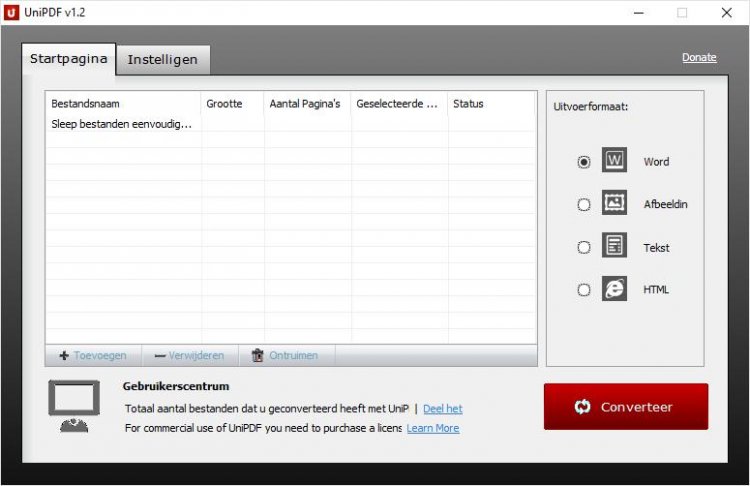This screenshot has width=750, height=486.
Task: Click the HTML Internet Explorer icon
Action: 614,289
